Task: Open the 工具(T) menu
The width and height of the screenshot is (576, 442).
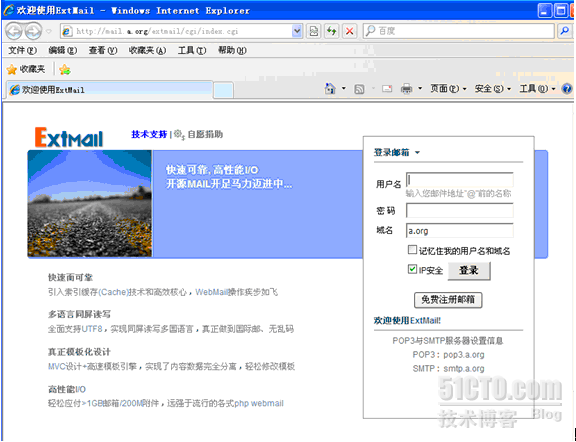Action: [x=192, y=50]
